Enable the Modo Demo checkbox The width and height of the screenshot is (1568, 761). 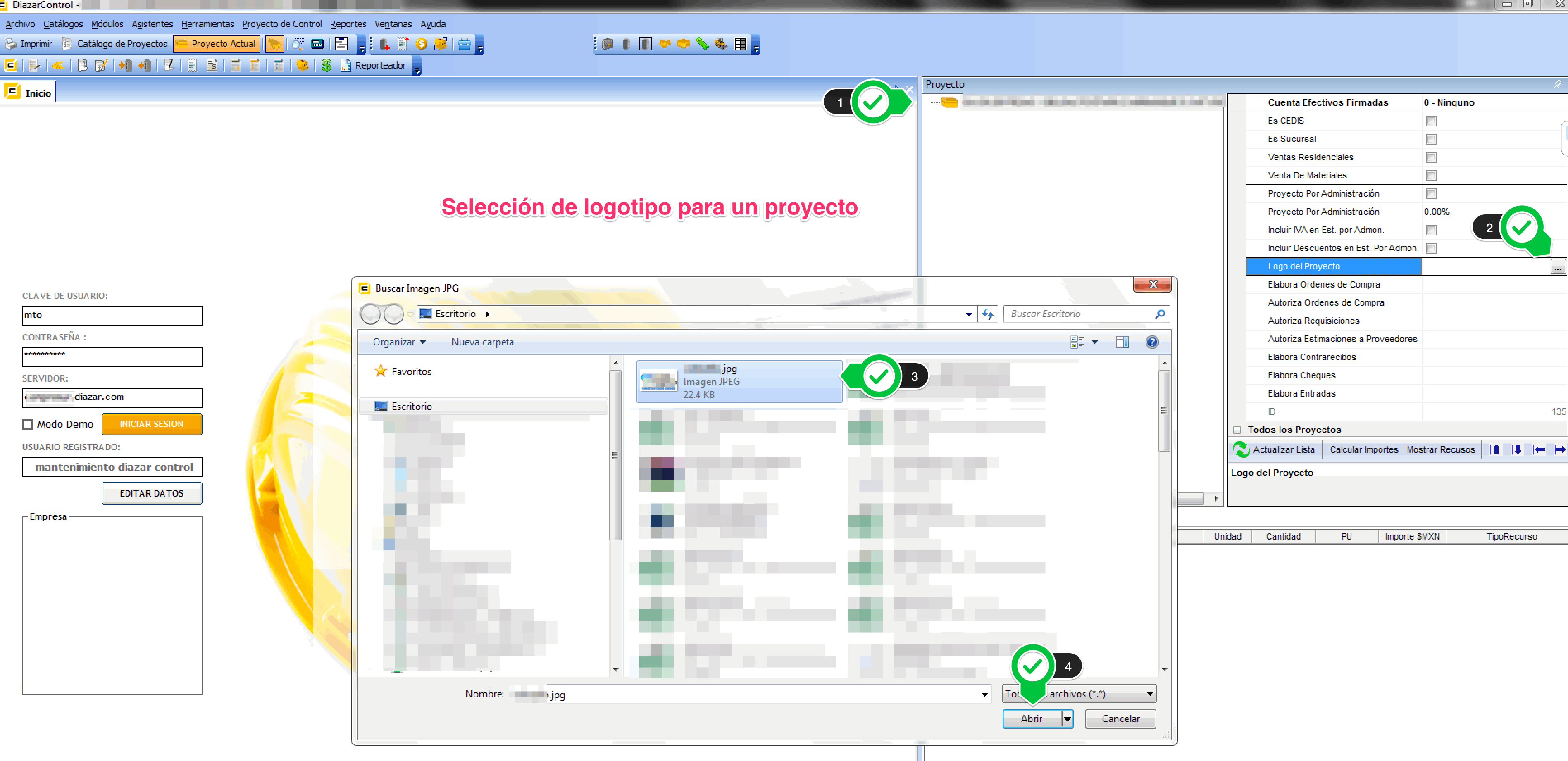28,424
